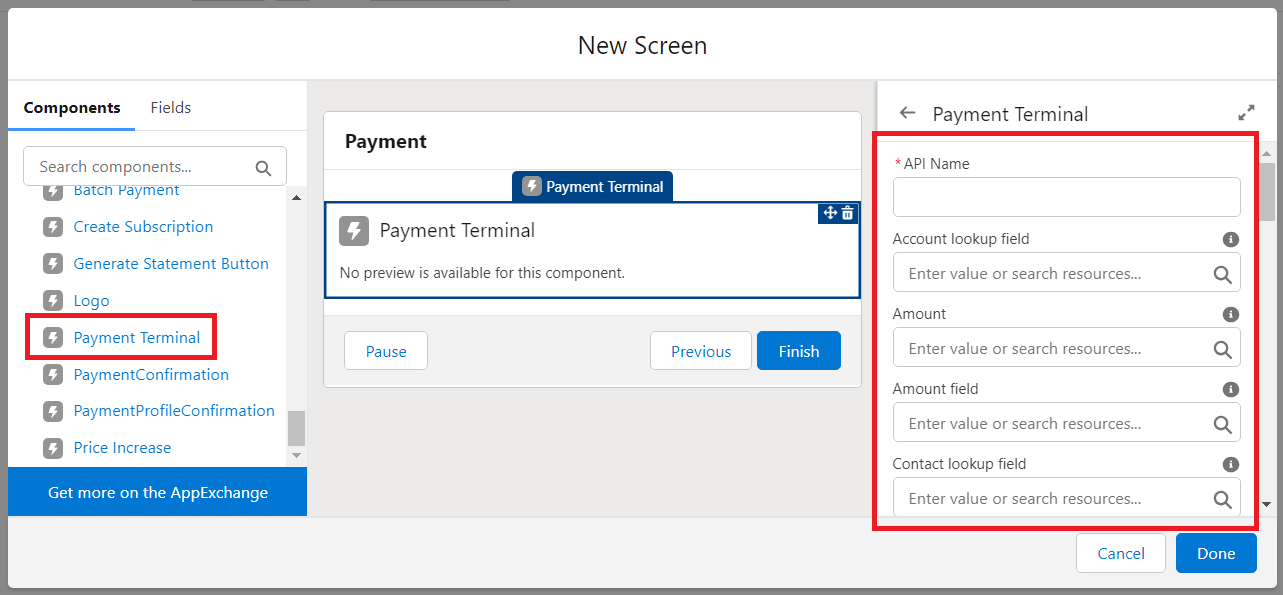This screenshot has width=1283, height=595.
Task: Click info icon next to Amount field
Action: pos(1231,390)
